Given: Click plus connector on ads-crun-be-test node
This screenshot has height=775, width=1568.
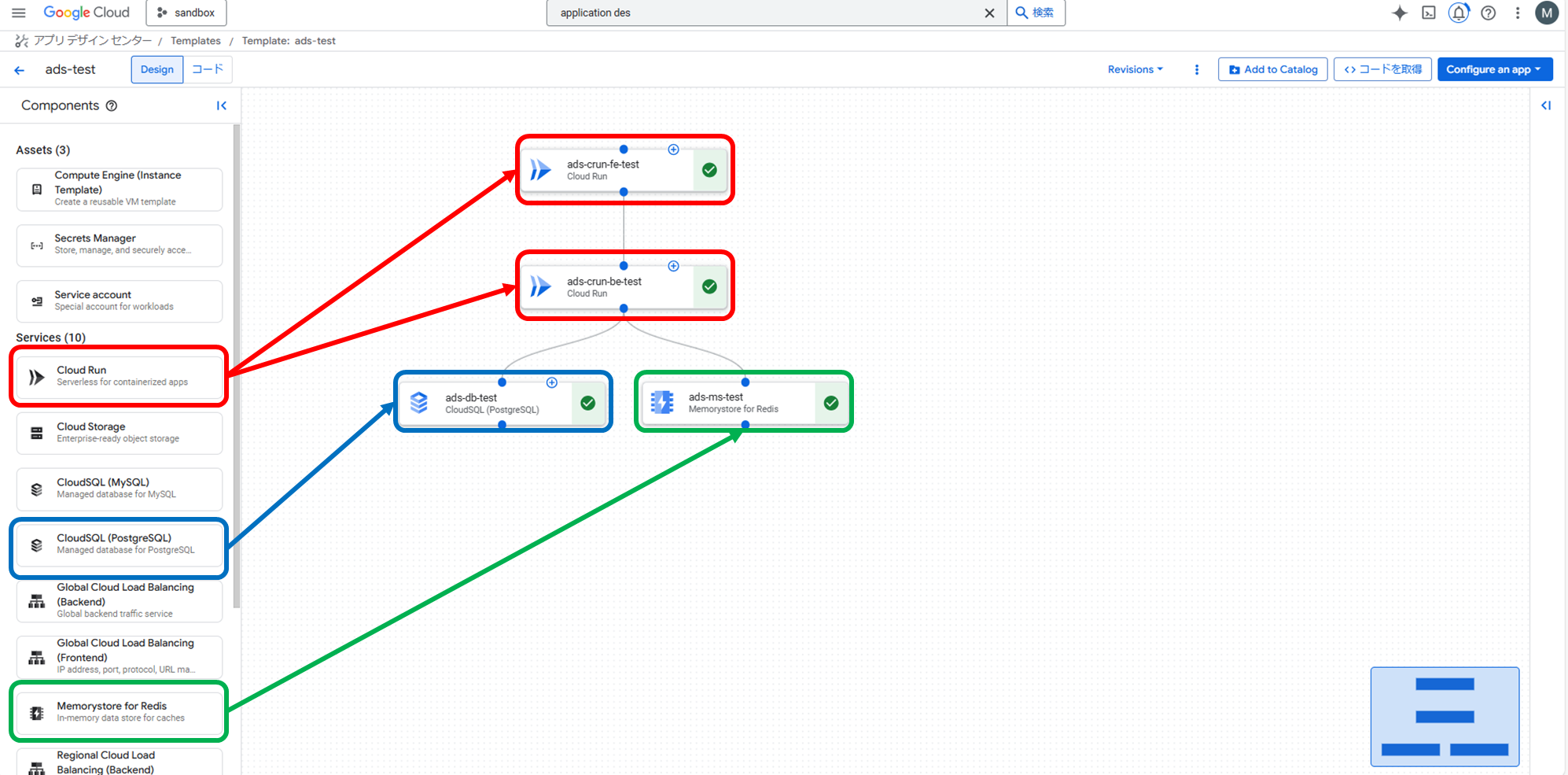Looking at the screenshot, I should tap(673, 266).
